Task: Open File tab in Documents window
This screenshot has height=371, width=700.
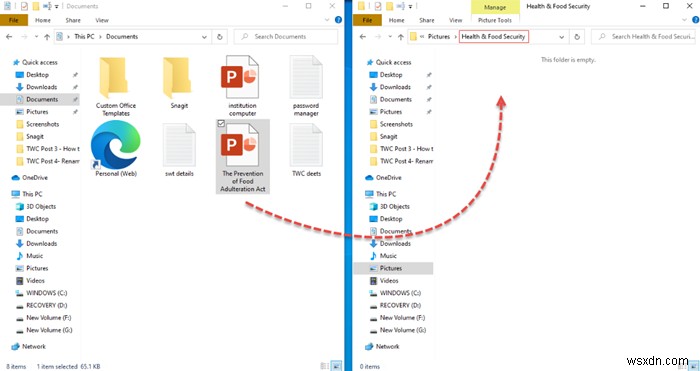Action: [14, 20]
